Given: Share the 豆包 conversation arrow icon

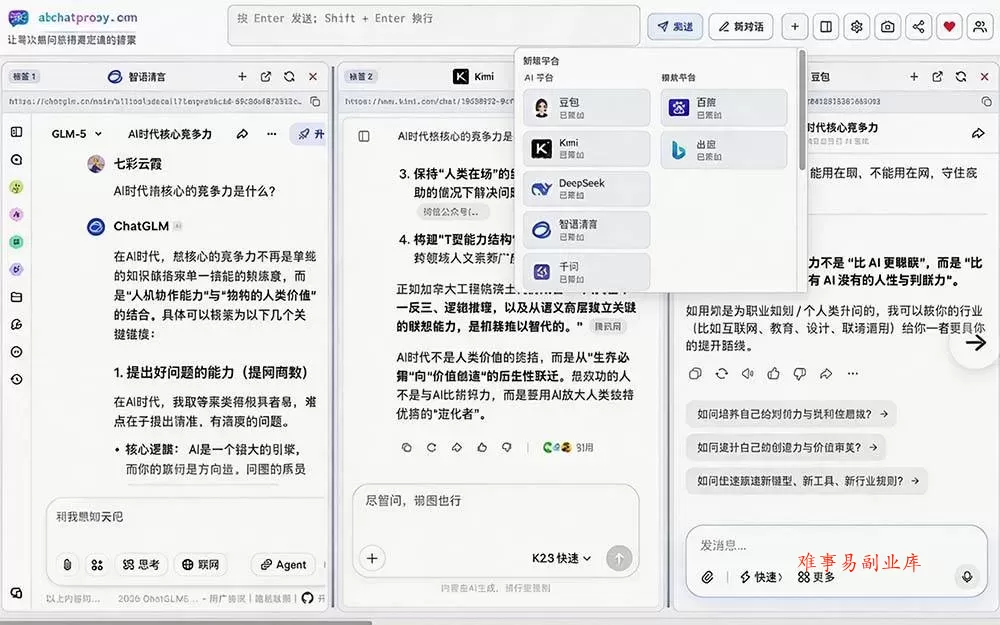Looking at the screenshot, I should coord(978,133).
